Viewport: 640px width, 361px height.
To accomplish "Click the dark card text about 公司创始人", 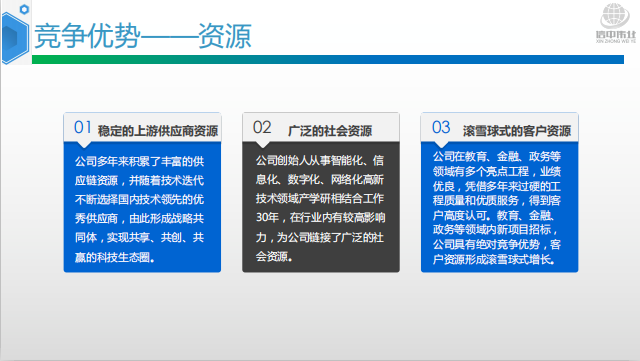I will 320,208.
